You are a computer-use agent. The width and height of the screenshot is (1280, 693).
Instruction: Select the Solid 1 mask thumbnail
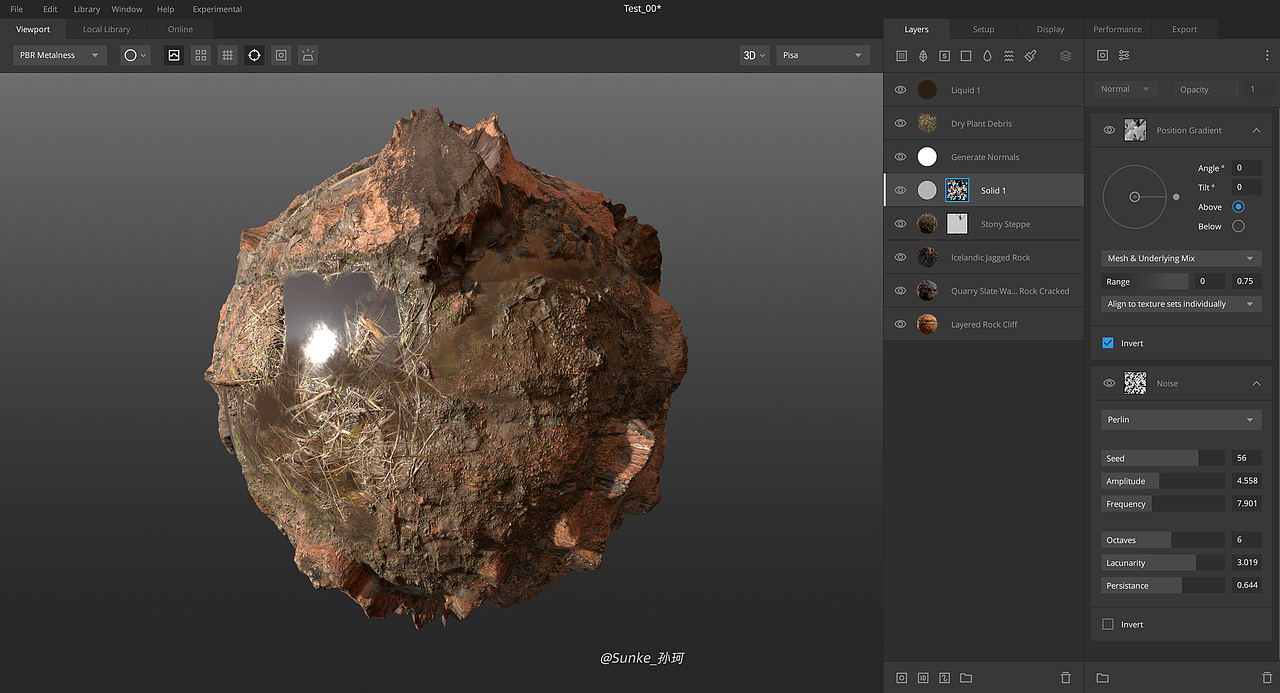(x=957, y=190)
